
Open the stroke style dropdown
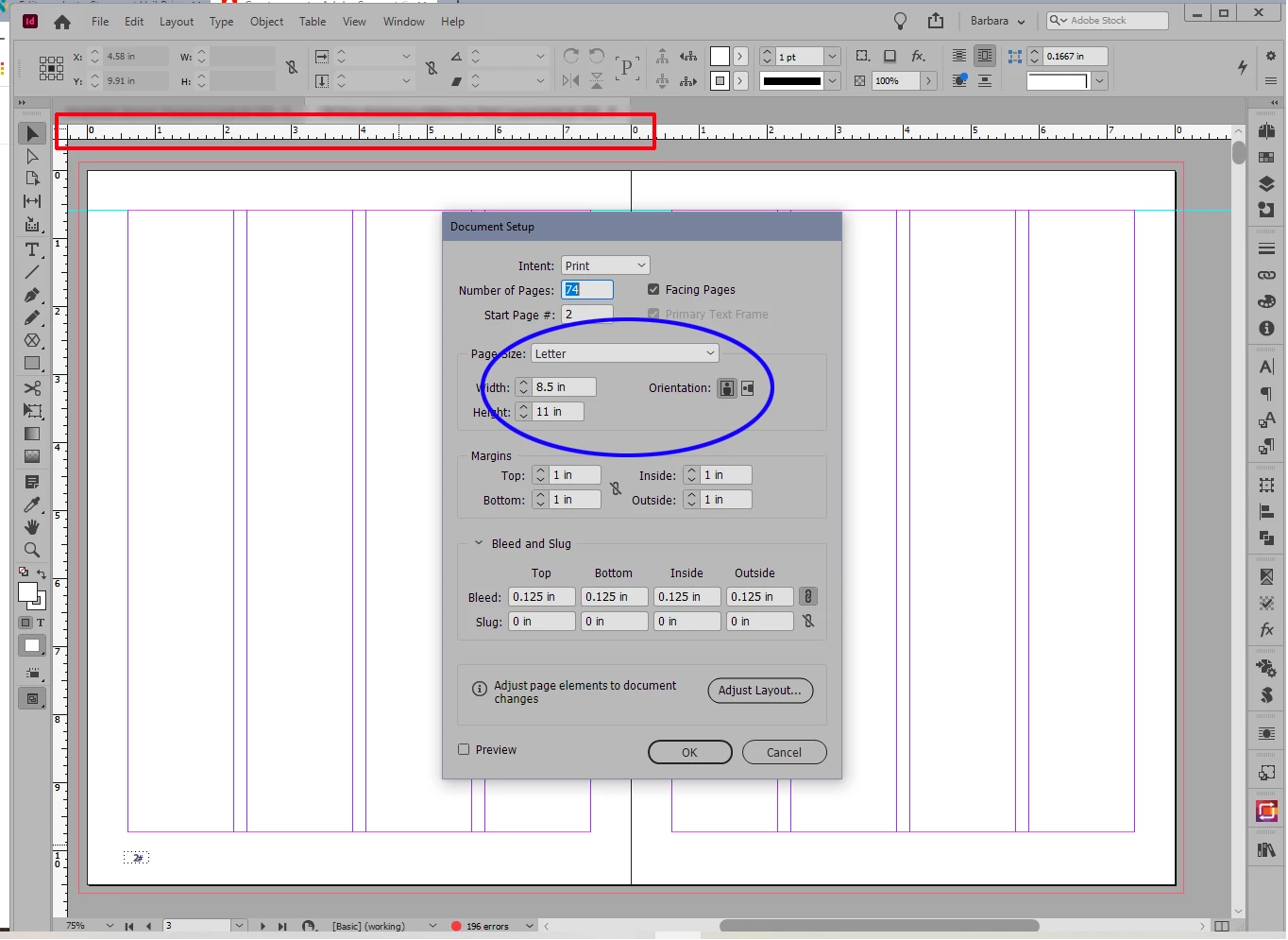832,81
